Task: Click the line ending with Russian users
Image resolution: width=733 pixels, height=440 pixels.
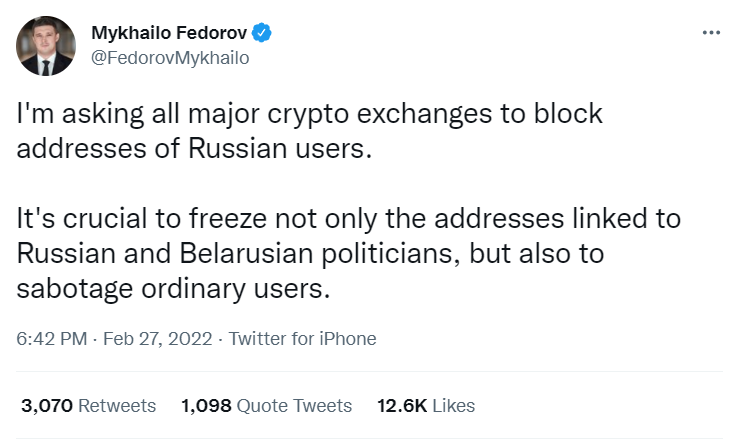Action: [194, 149]
